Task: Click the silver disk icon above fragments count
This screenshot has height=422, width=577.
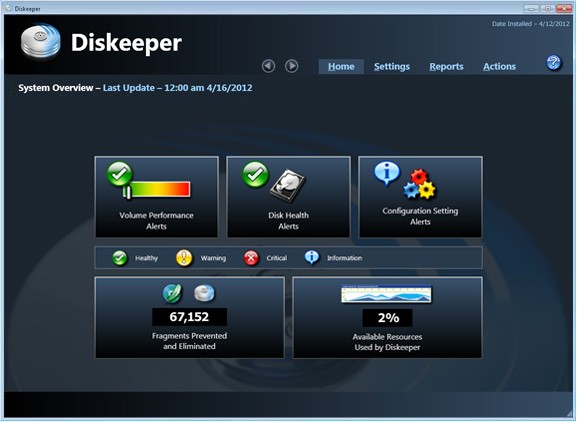Action: (204, 293)
